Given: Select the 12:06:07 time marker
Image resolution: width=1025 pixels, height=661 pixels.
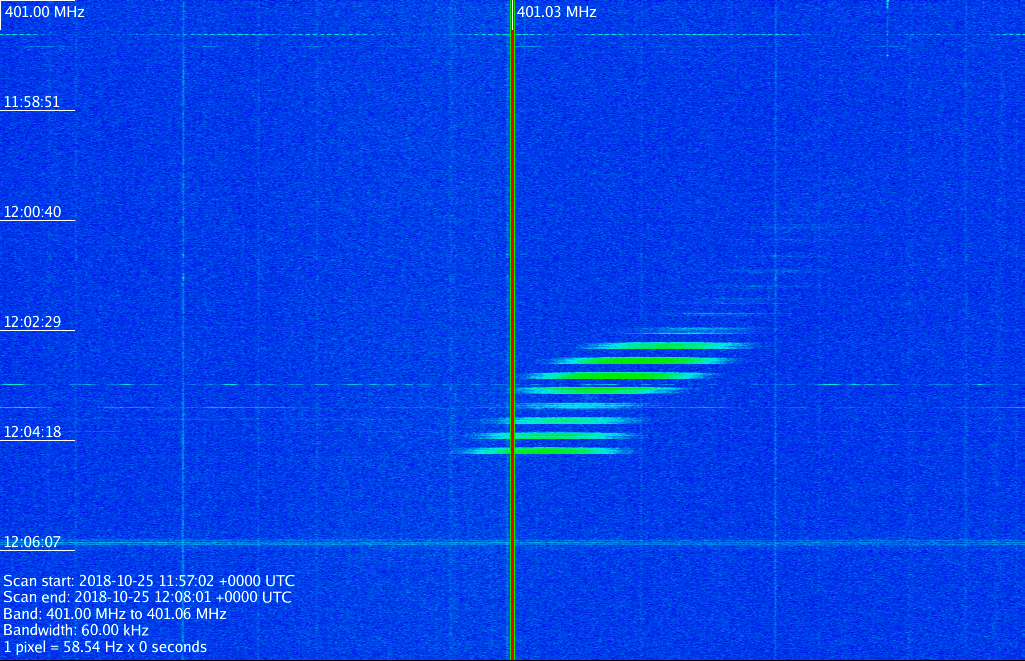Looking at the screenshot, I should coord(33,542).
